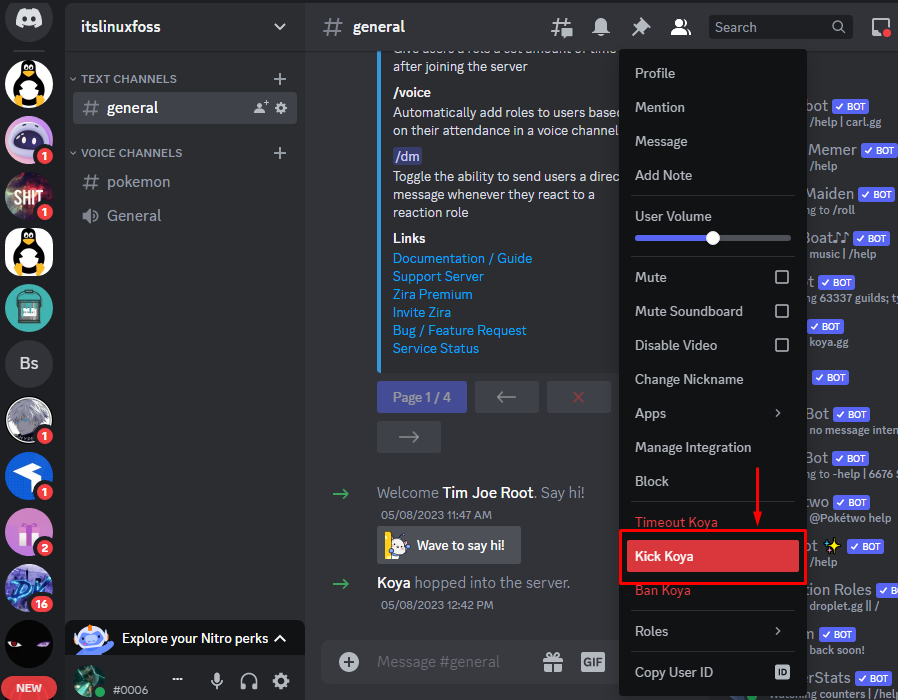Screen dimensions: 898x700
Task: Collapse the Voice Channels category
Action: [126, 153]
